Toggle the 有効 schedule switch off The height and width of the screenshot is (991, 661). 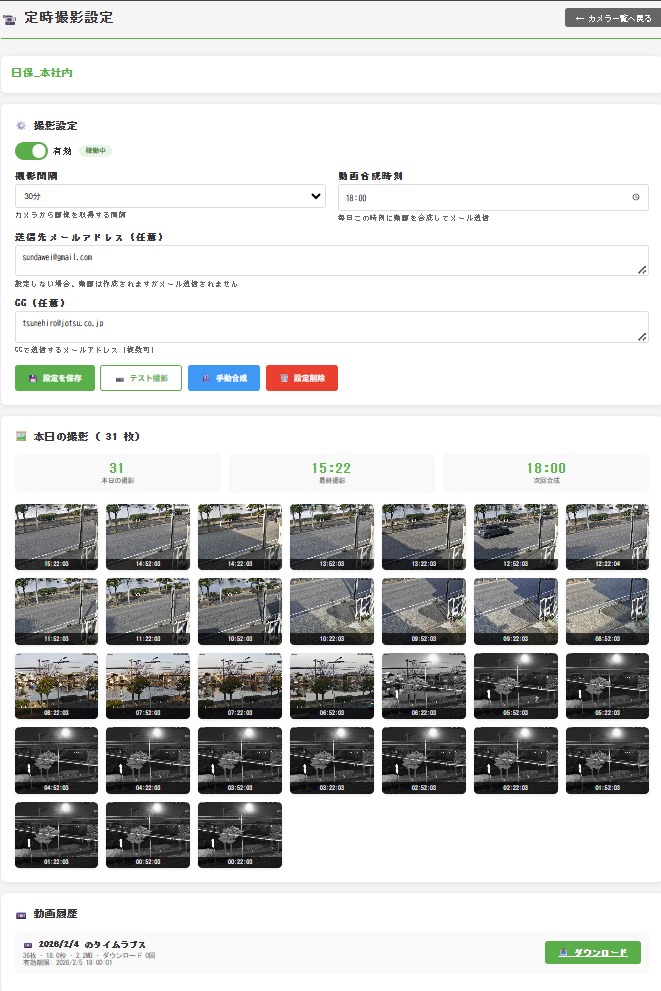point(31,151)
